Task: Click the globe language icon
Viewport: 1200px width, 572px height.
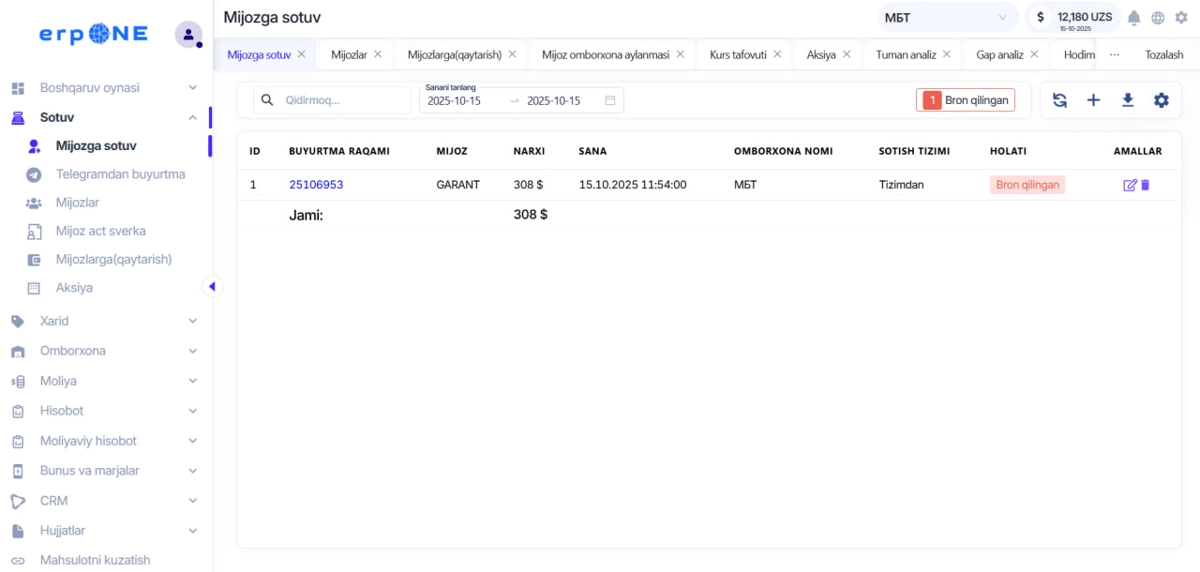Action: pyautogui.click(x=1158, y=18)
